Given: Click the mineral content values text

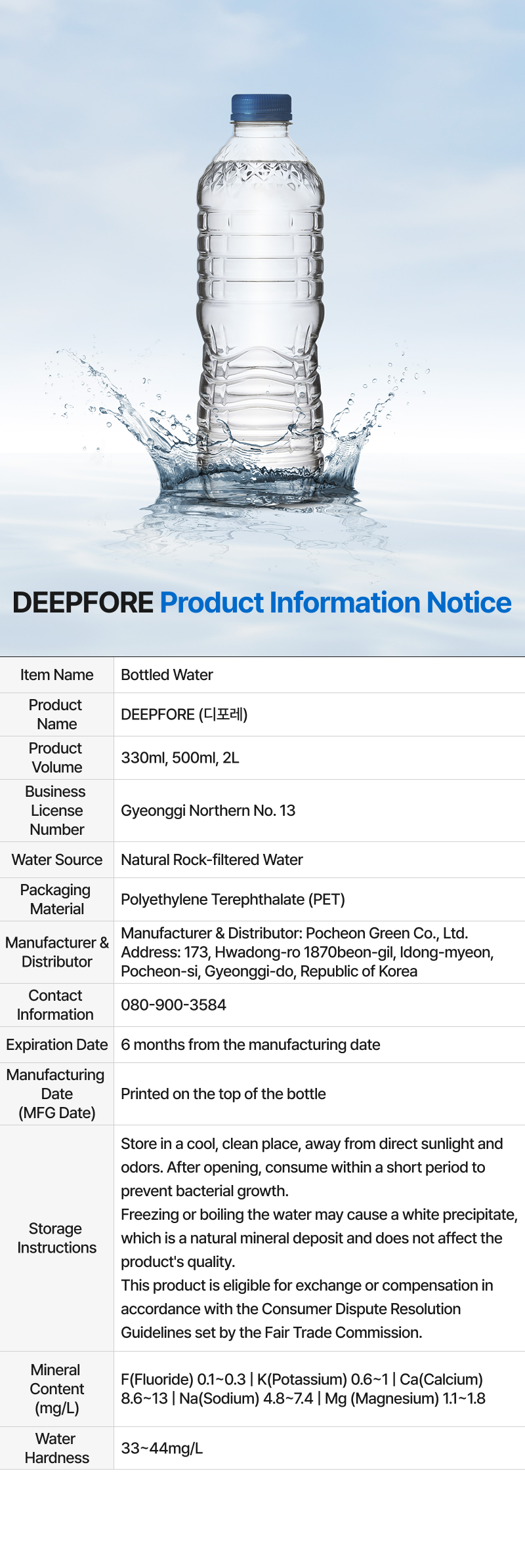Looking at the screenshot, I should coord(303,1389).
